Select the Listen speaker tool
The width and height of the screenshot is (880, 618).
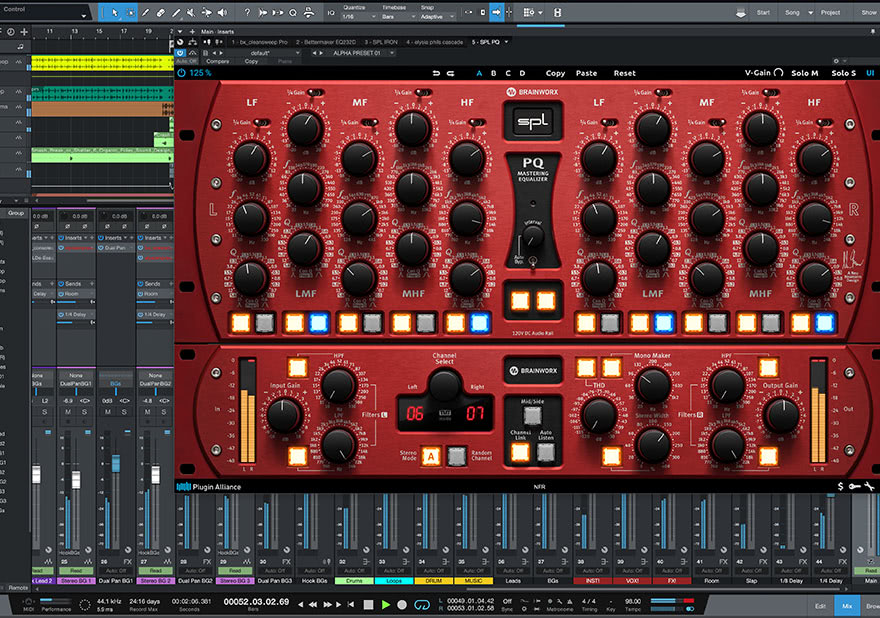(223, 12)
